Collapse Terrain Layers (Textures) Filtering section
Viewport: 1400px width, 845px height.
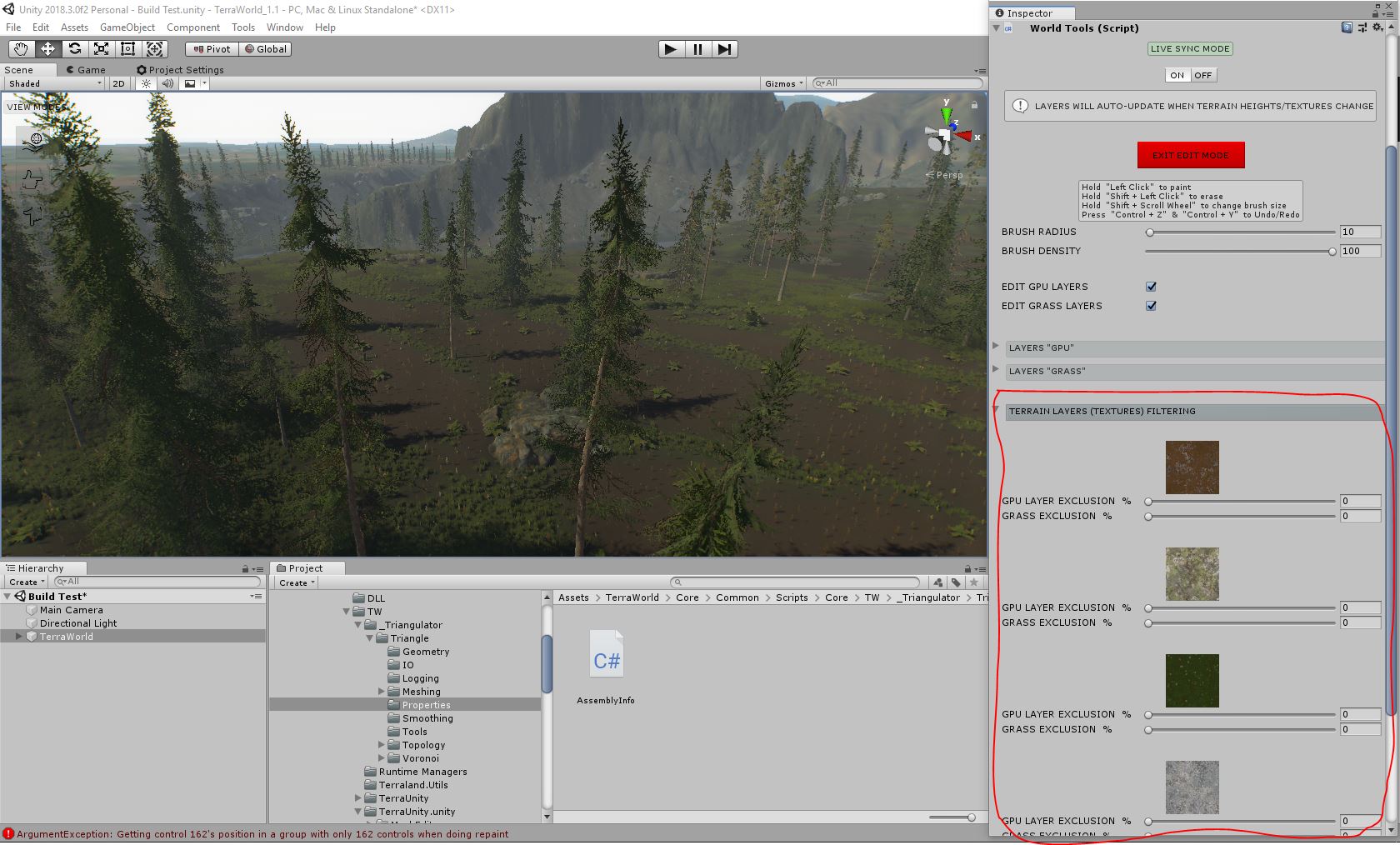(x=997, y=410)
